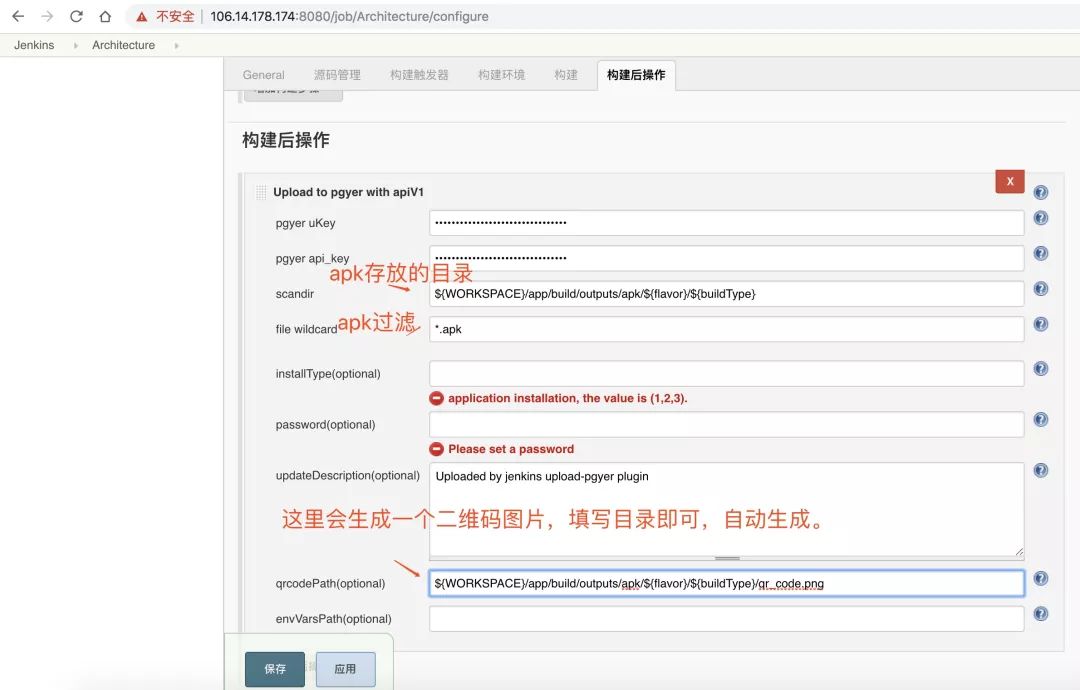Screen dimensions: 1080x690
Task: Open help icon for pgyer api_key
Action: click(1041, 253)
